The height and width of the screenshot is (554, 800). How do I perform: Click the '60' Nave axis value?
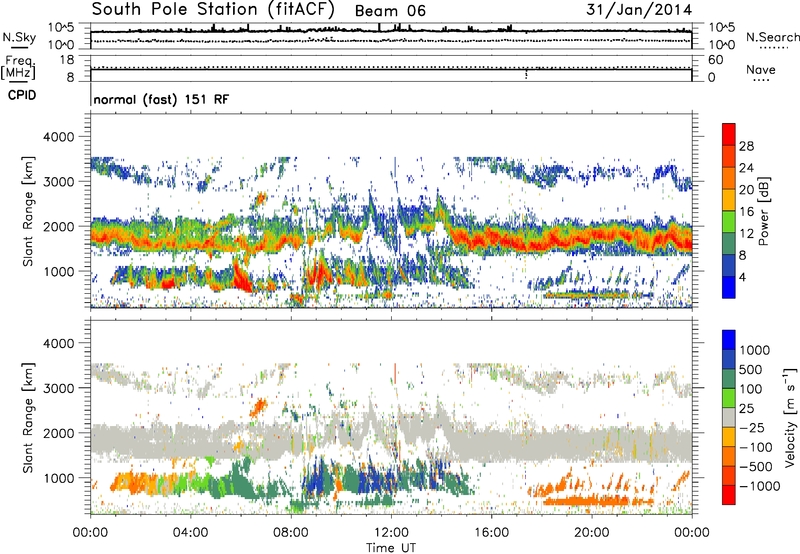(x=715, y=60)
